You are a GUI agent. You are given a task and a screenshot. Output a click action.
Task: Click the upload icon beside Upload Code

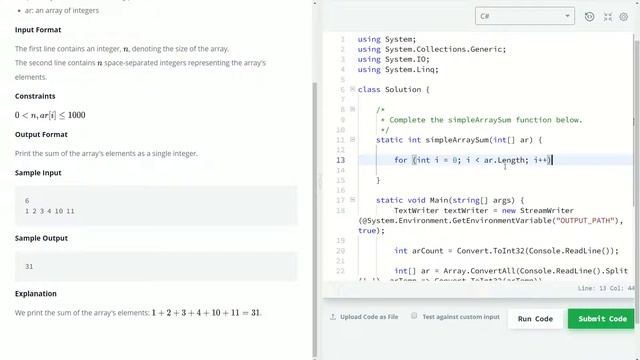(x=333, y=317)
